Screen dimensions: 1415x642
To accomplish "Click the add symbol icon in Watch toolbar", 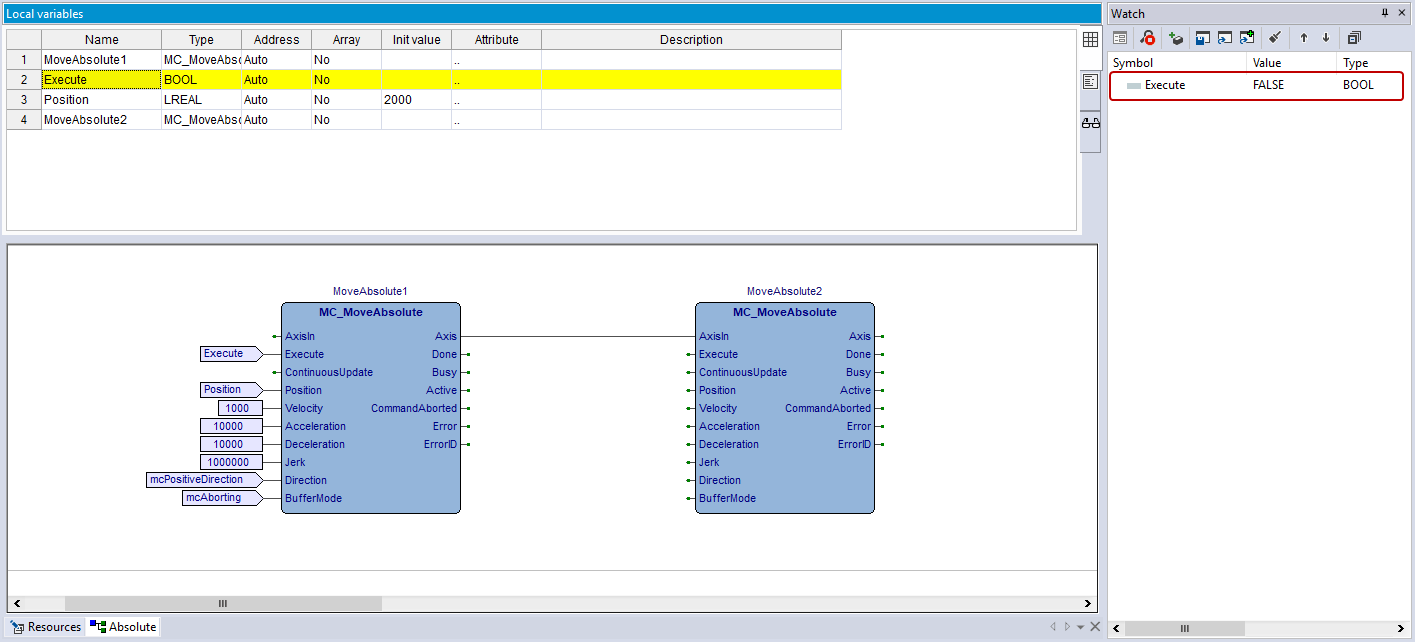I will click(1176, 38).
